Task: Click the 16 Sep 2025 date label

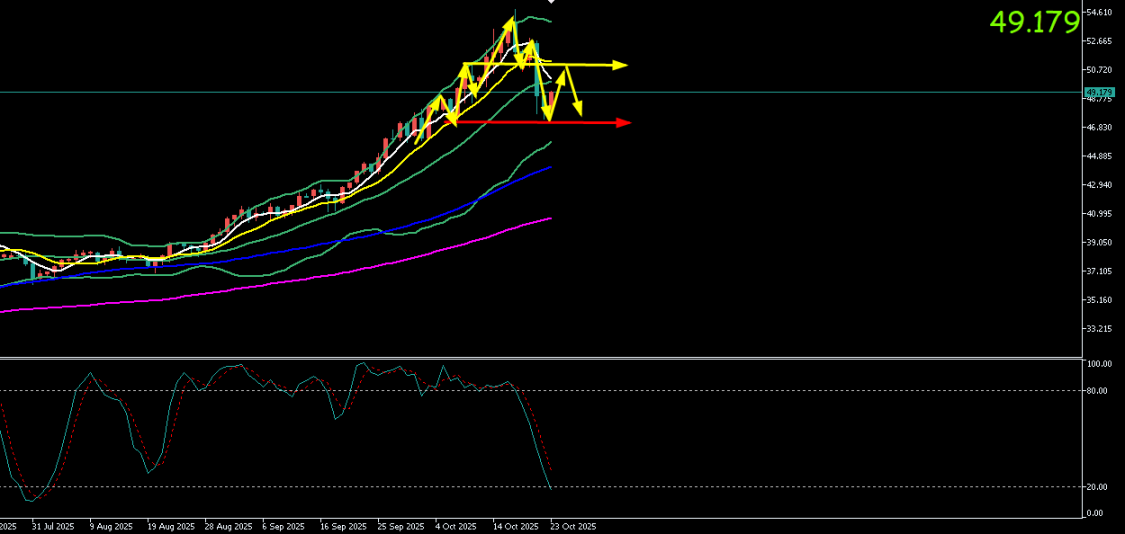Action: [x=341, y=526]
